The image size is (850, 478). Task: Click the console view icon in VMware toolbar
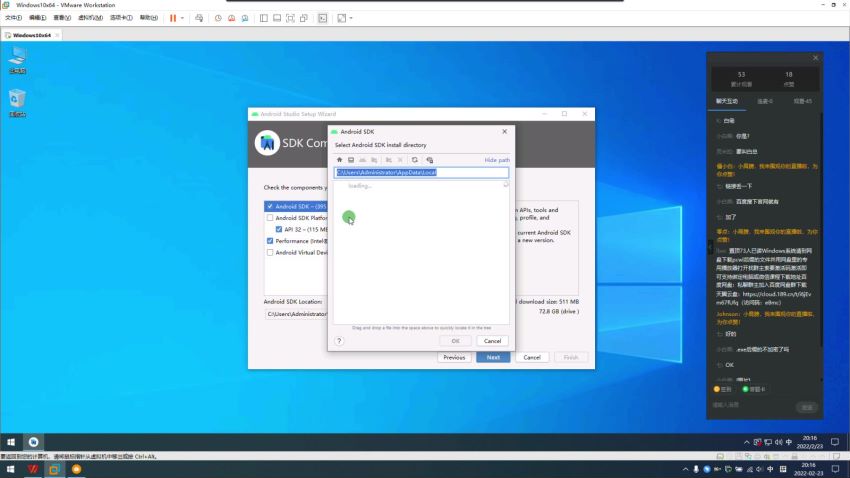pos(323,18)
